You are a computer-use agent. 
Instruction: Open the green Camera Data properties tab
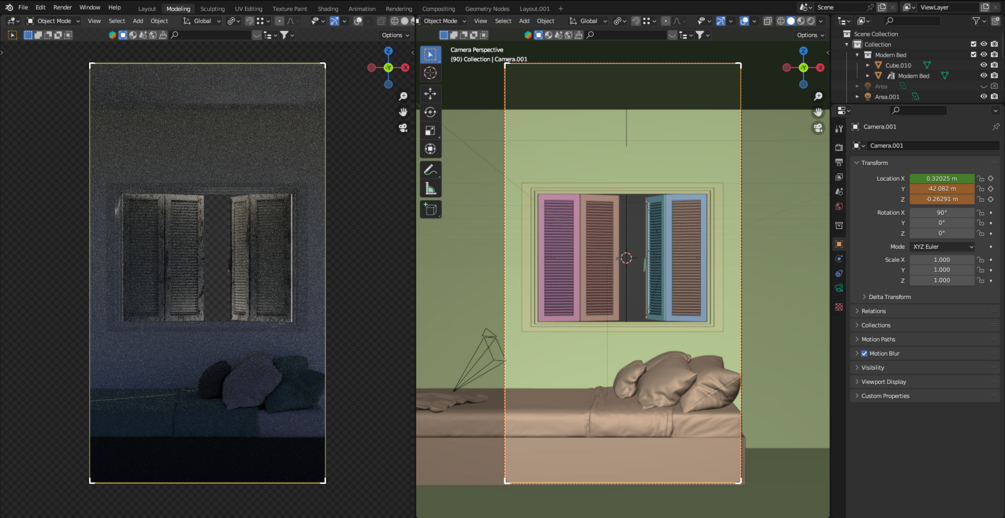(839, 288)
